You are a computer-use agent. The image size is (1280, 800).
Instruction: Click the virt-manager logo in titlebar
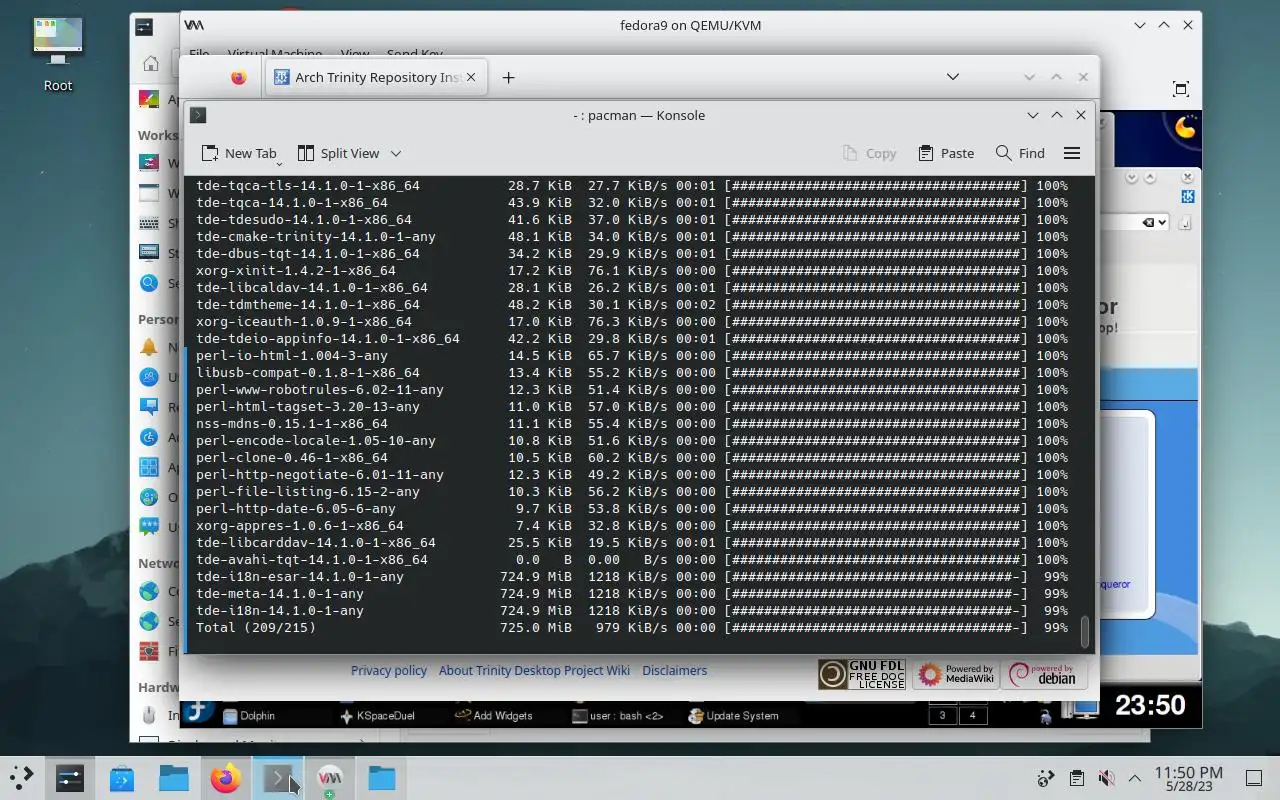pyautogui.click(x=194, y=25)
